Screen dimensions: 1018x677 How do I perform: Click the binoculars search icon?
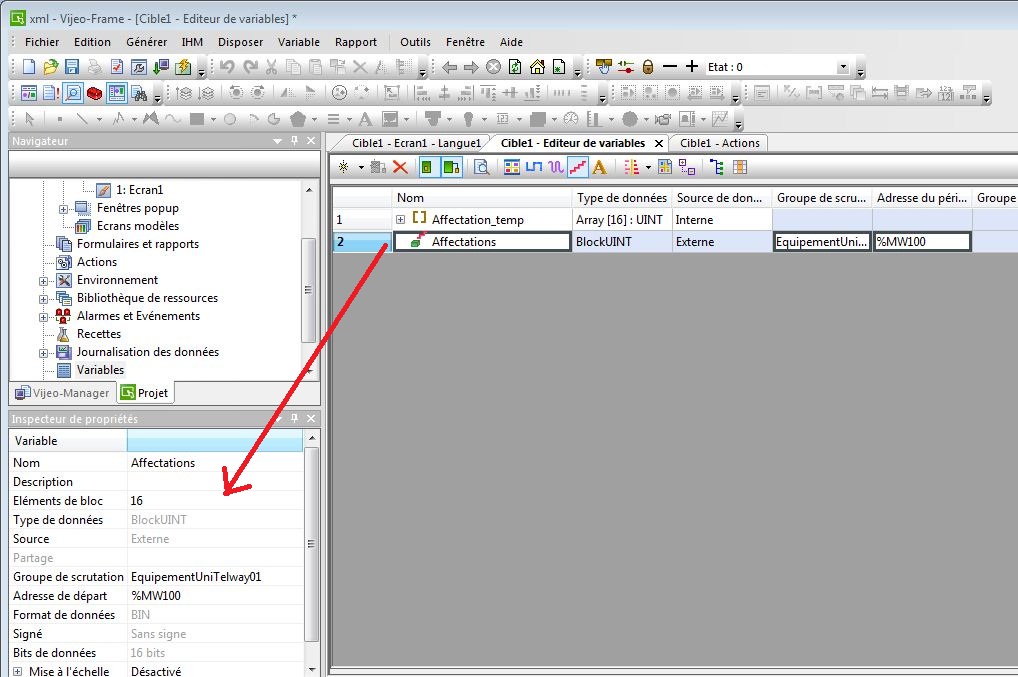coord(139,93)
